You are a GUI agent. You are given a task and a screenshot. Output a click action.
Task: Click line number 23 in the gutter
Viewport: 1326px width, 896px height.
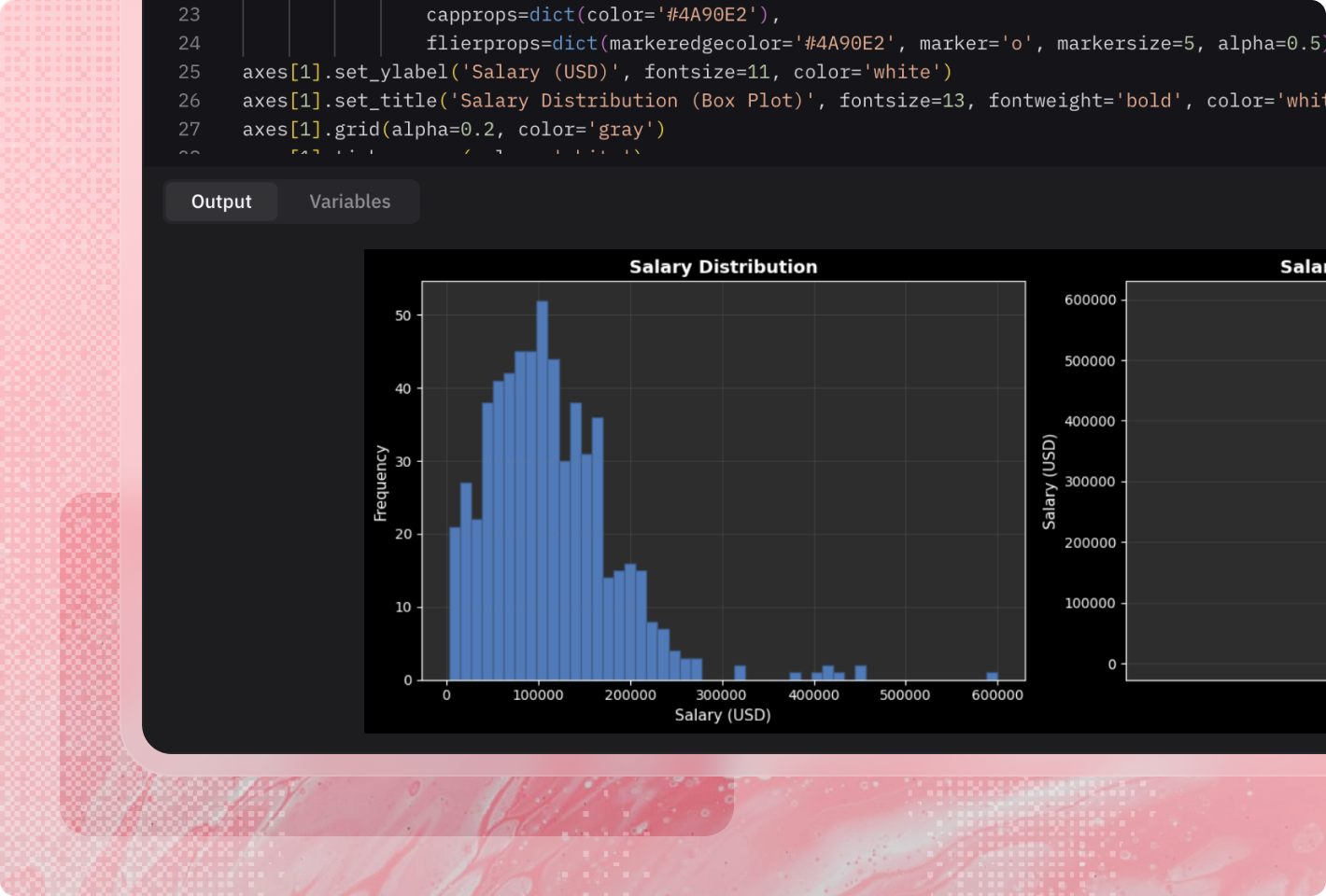(x=190, y=15)
